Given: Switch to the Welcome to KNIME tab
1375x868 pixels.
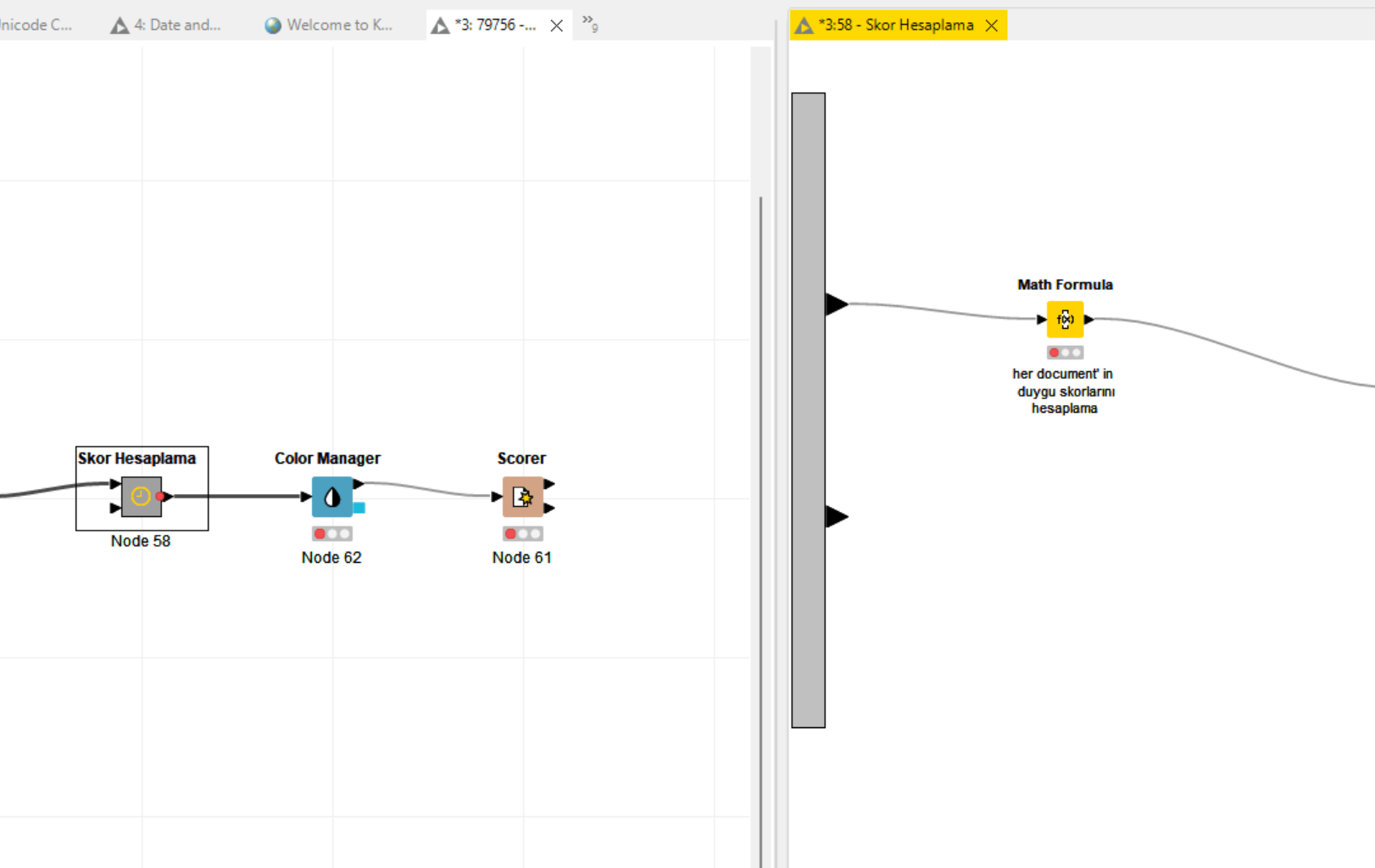Looking at the screenshot, I should 329,25.
